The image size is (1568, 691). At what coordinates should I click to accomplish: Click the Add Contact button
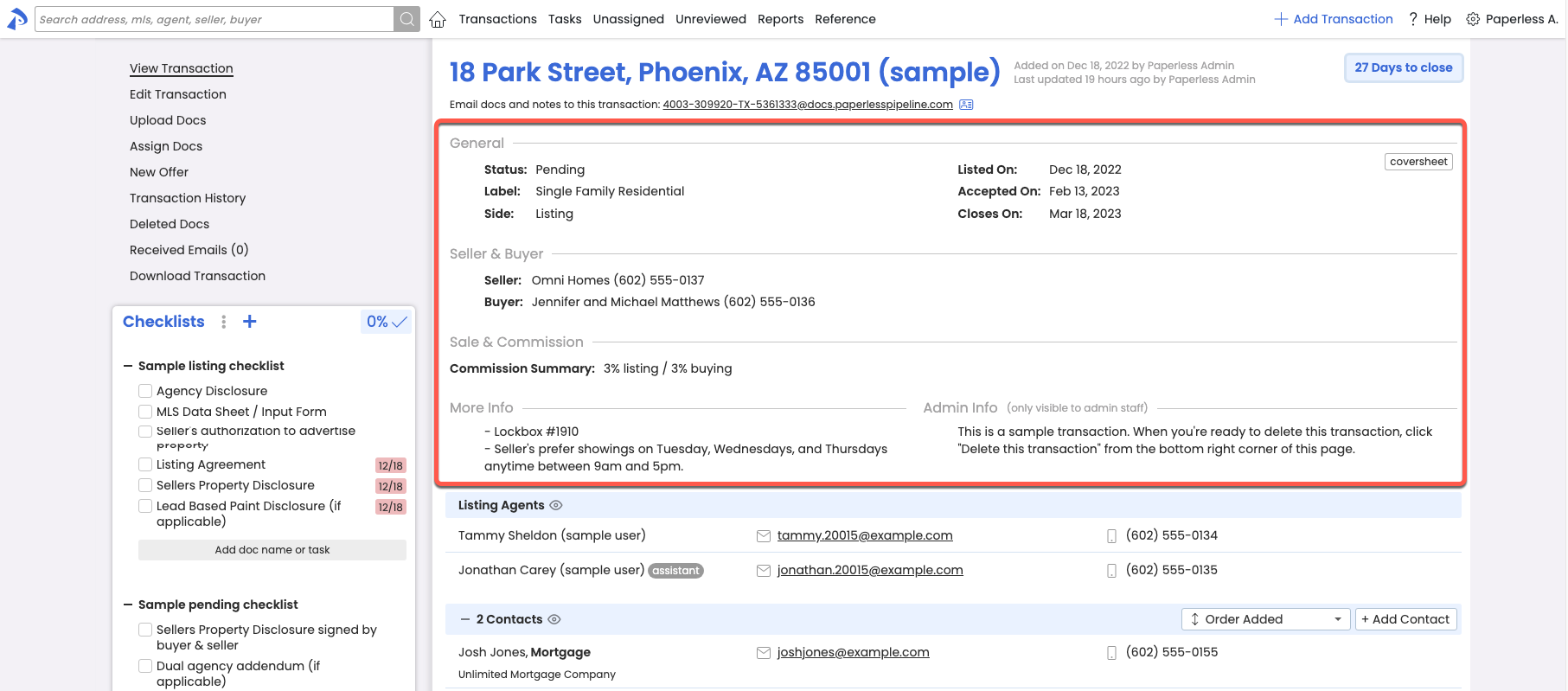click(1405, 619)
